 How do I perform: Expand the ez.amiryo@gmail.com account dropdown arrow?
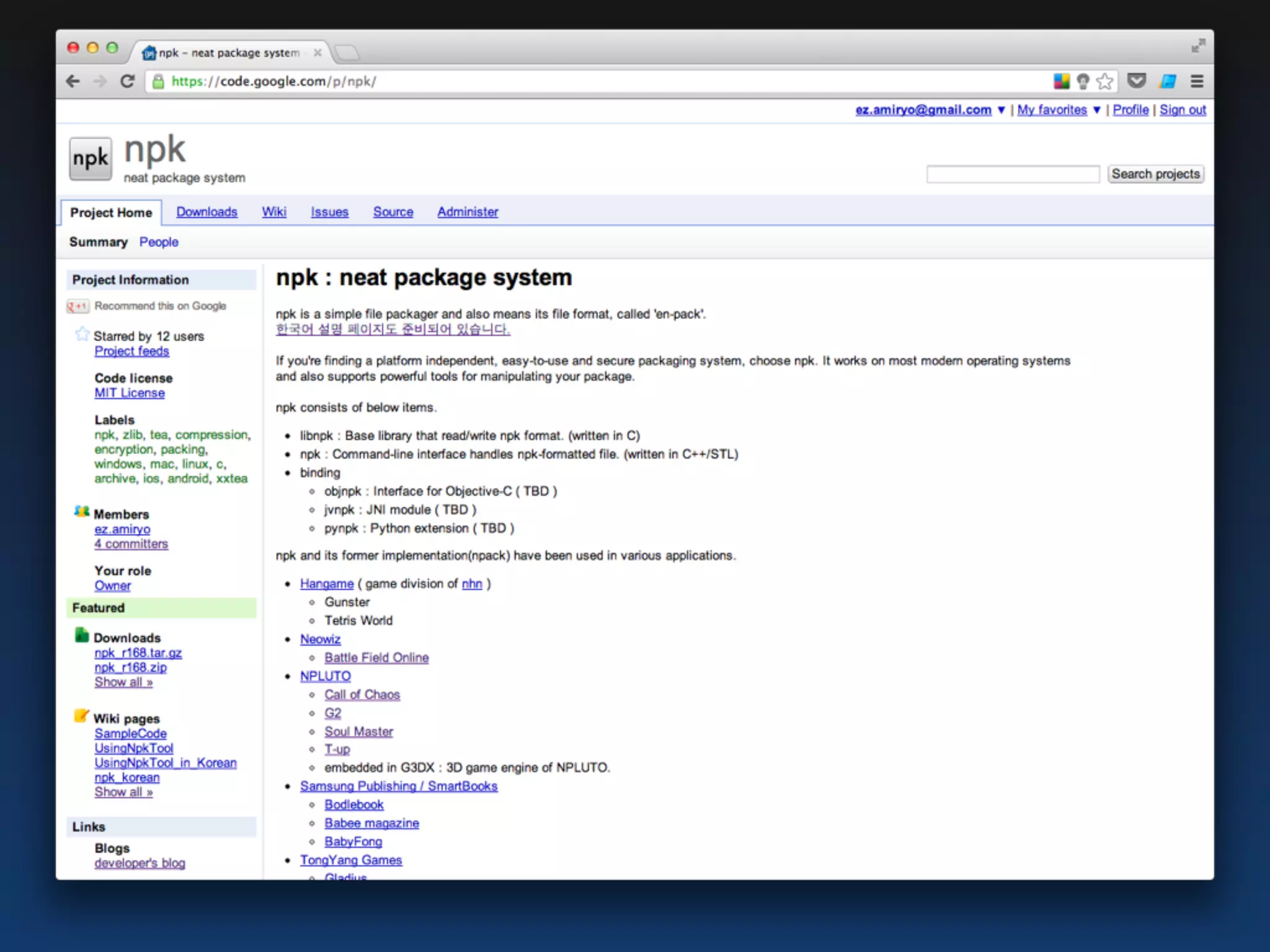(x=1001, y=110)
